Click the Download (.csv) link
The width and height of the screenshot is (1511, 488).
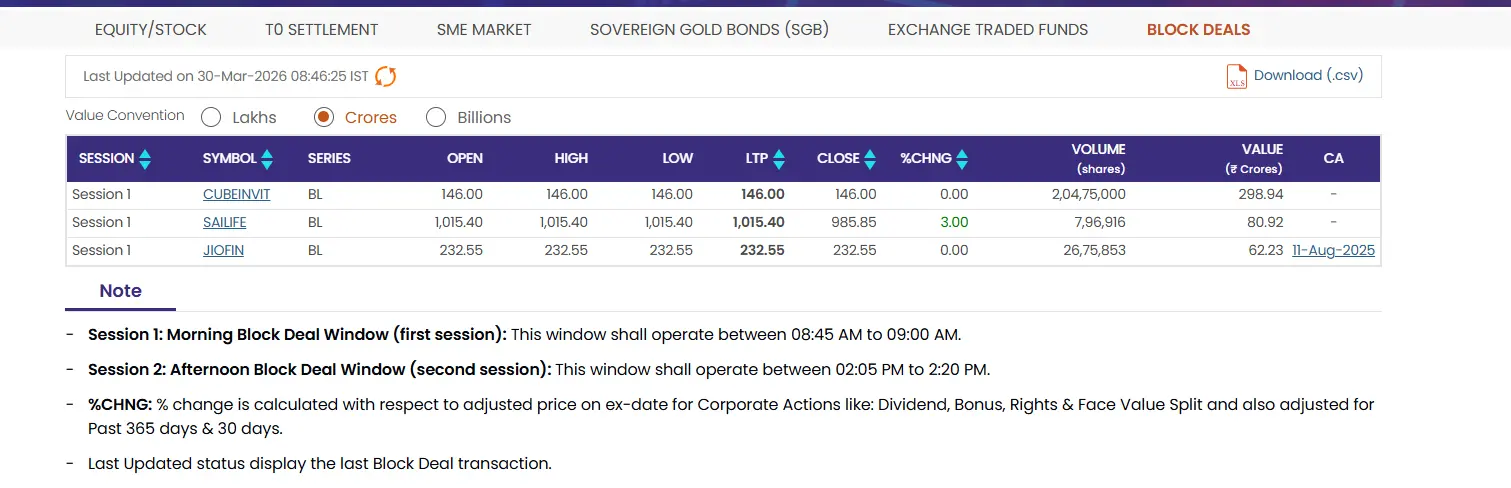coord(1308,75)
